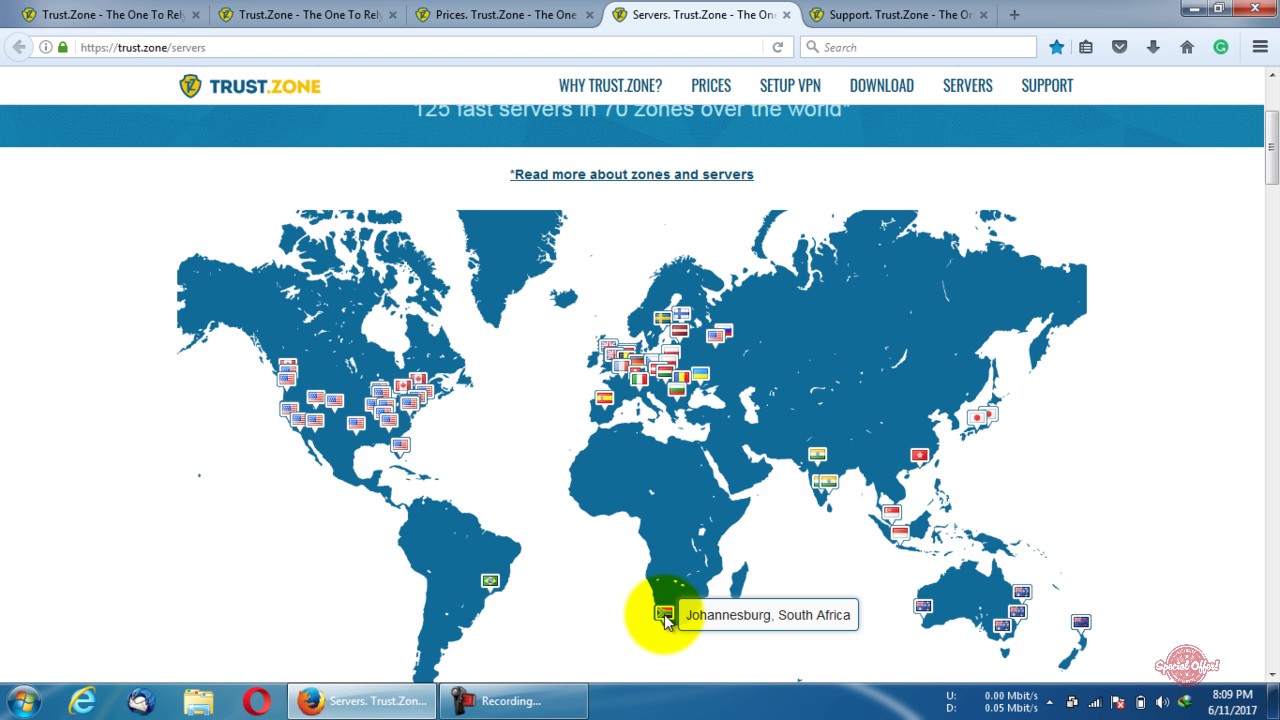Viewport: 1280px width, 720px height.
Task: Focus the Firefox search box
Action: [918, 47]
